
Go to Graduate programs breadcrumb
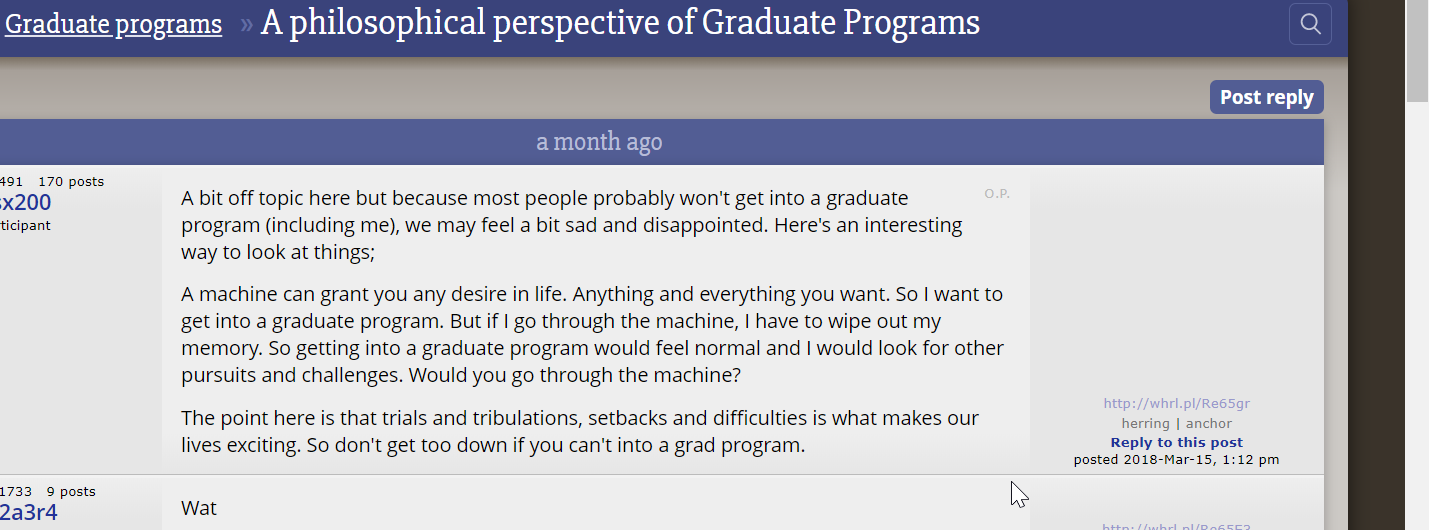click(113, 24)
